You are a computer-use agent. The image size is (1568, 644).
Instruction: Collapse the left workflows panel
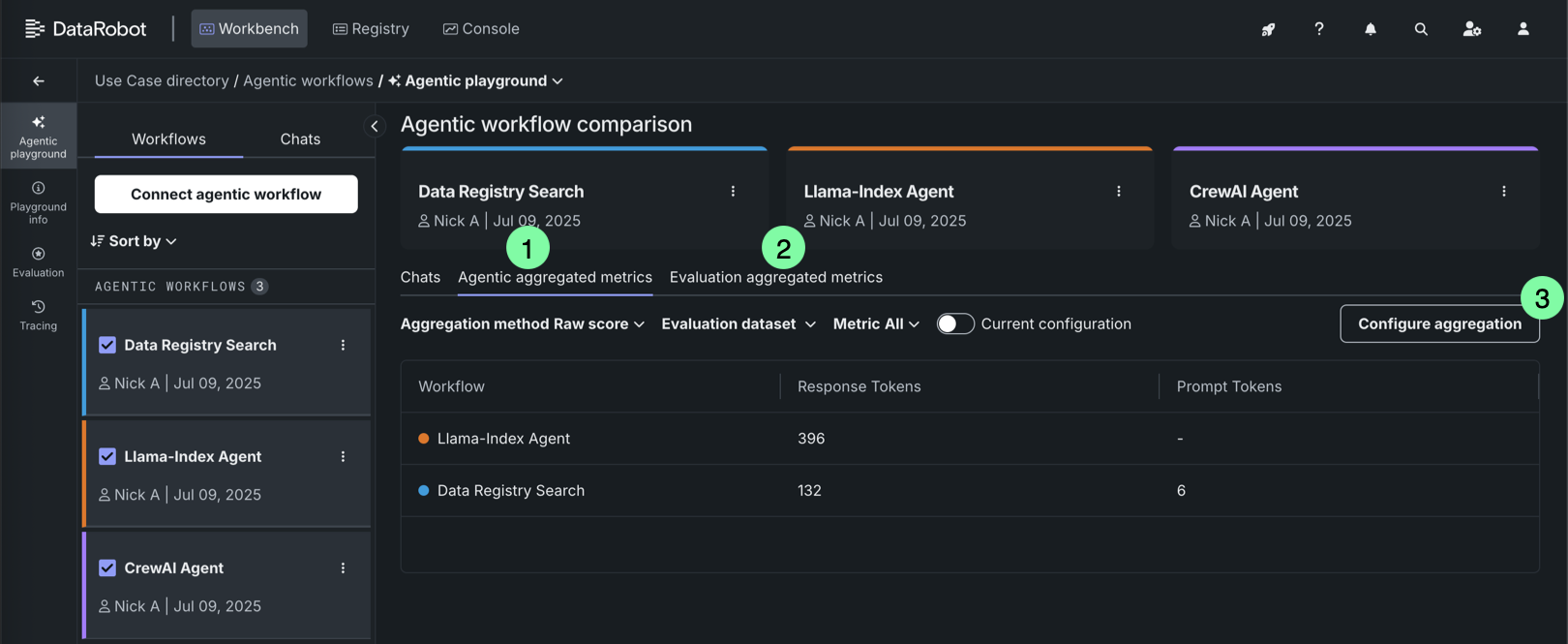[375, 126]
